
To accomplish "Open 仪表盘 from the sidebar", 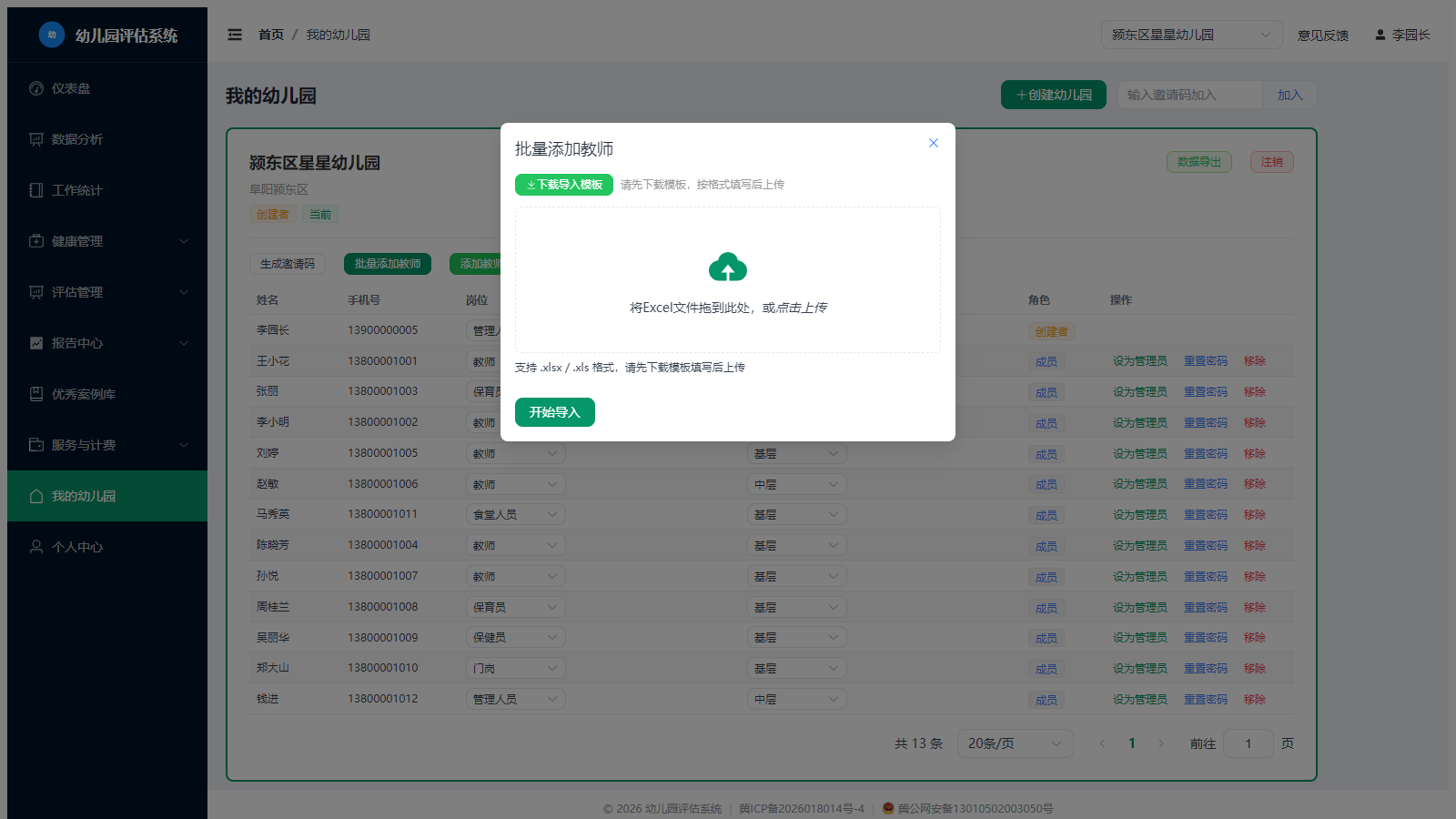I will pyautogui.click(x=107, y=88).
